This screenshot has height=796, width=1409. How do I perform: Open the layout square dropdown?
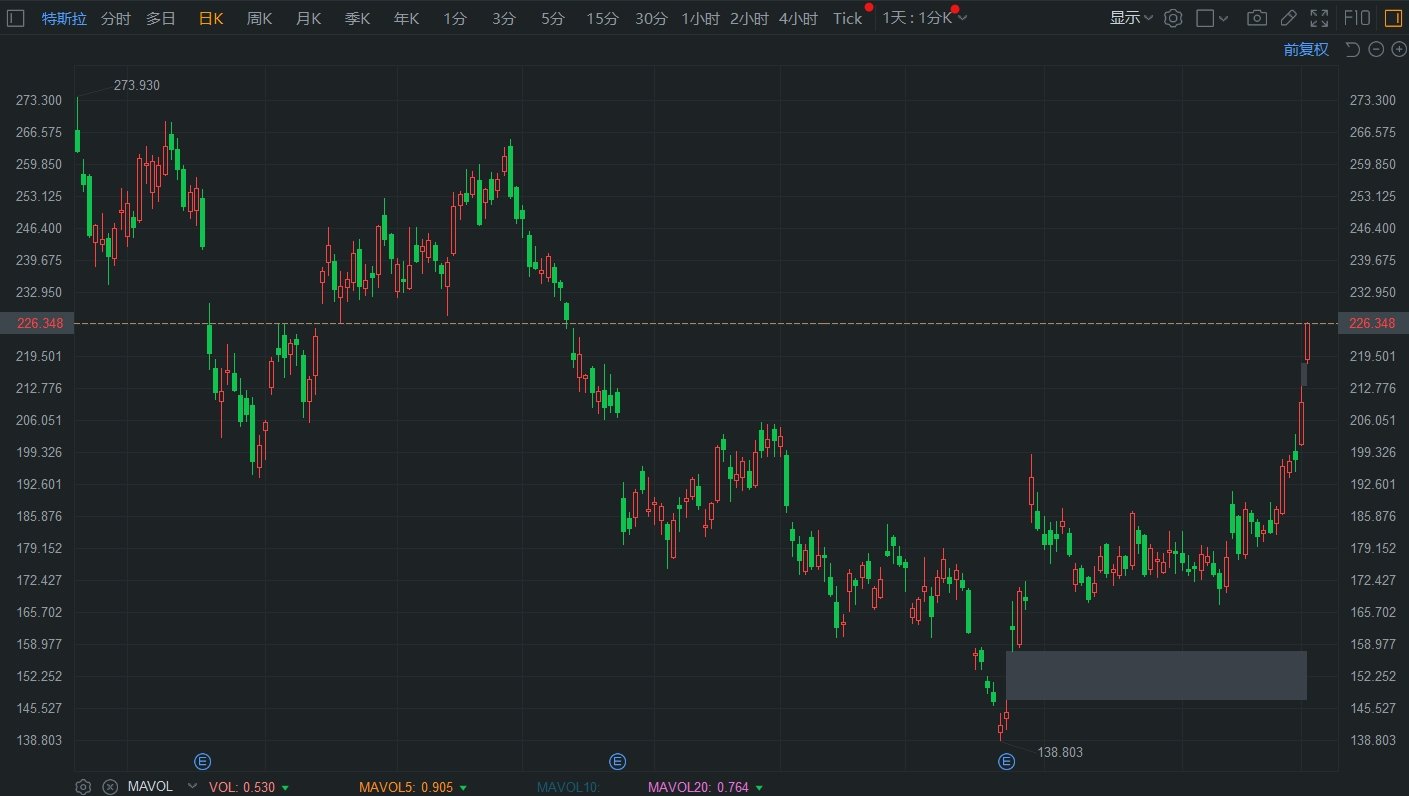[1212, 18]
